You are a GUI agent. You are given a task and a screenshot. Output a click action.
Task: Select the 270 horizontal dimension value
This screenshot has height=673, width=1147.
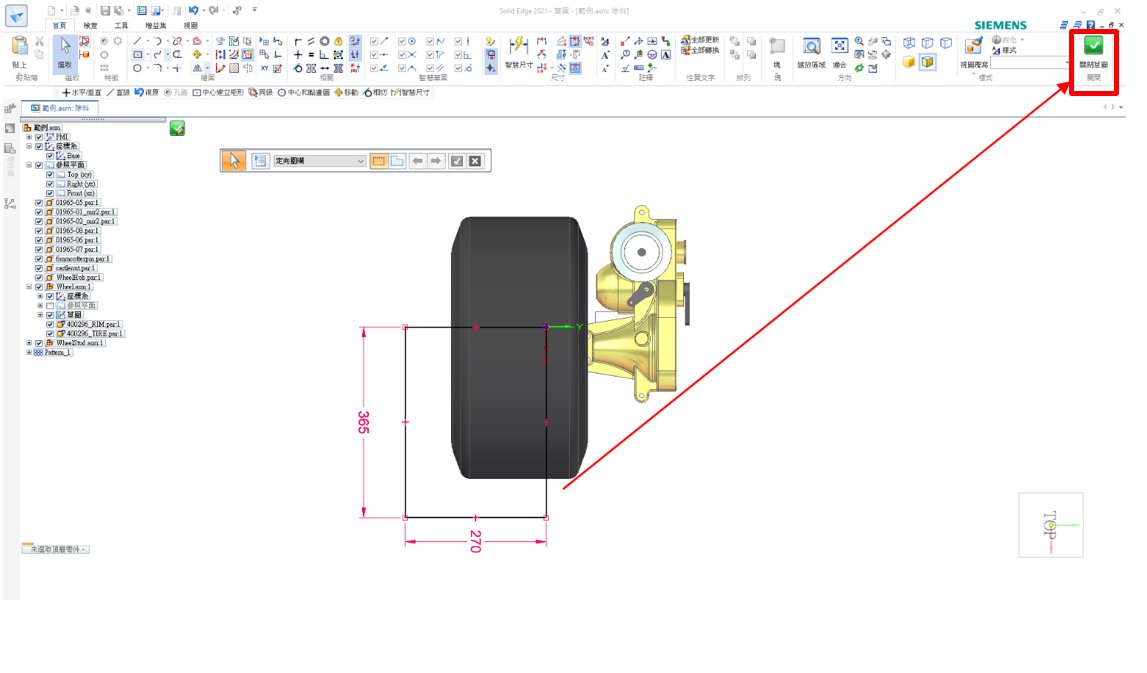coord(475,541)
